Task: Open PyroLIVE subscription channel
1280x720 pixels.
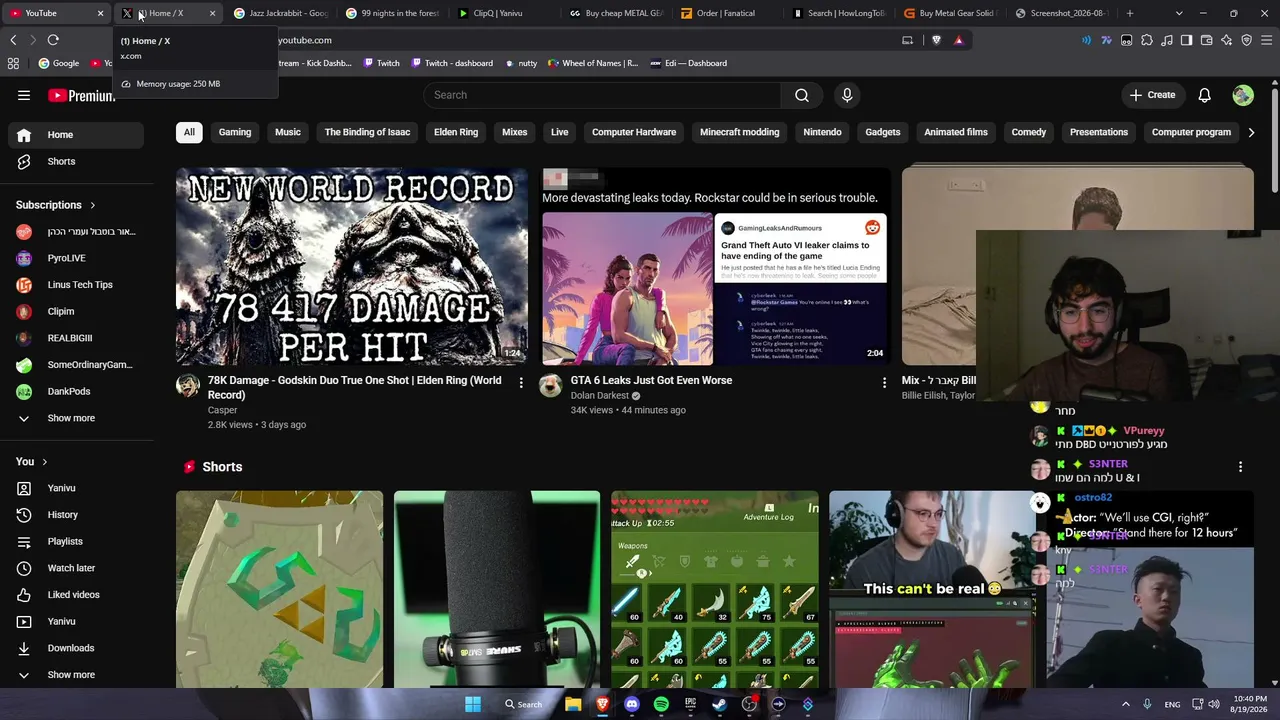Action: [76, 258]
